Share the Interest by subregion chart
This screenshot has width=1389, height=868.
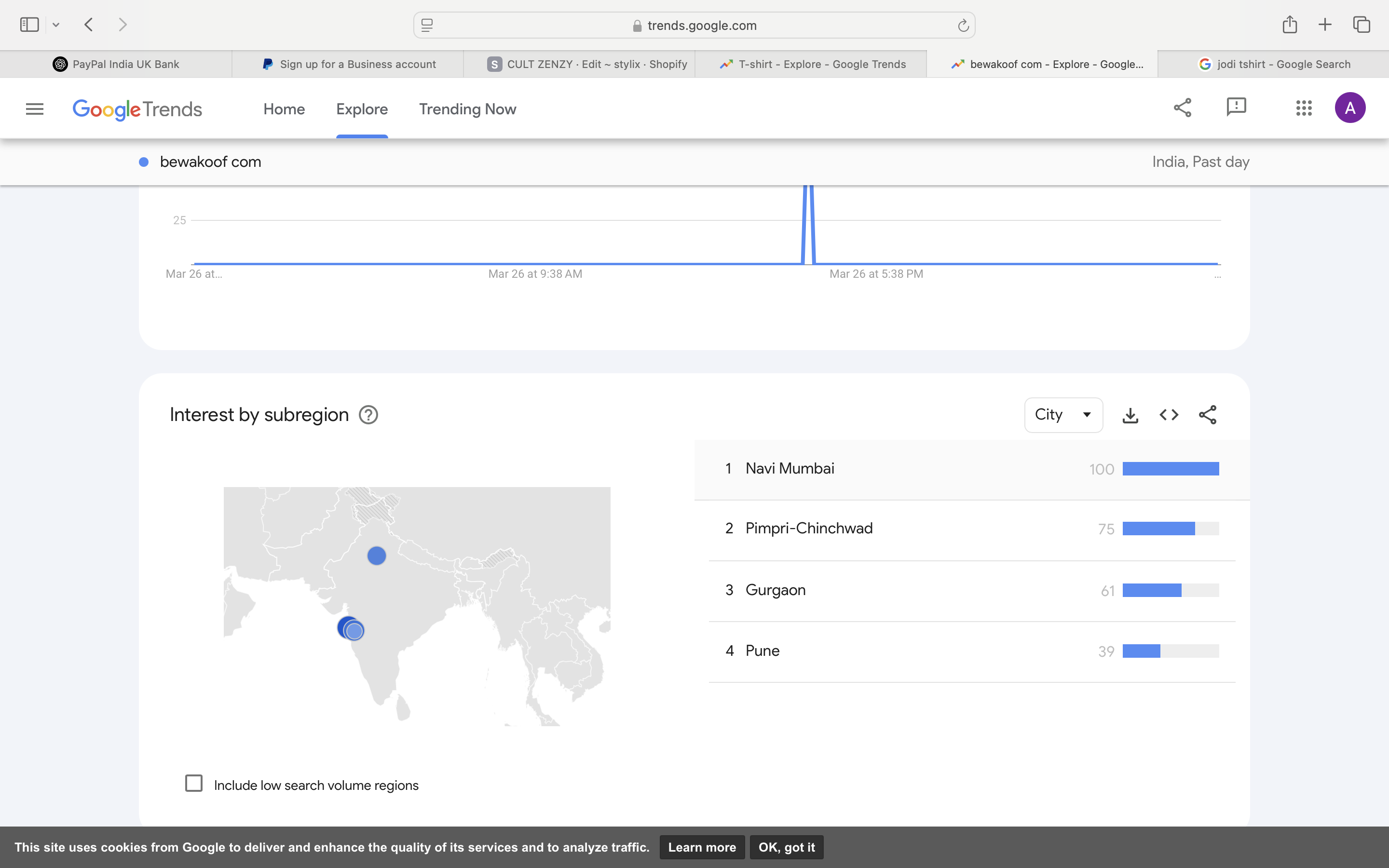pyautogui.click(x=1207, y=415)
